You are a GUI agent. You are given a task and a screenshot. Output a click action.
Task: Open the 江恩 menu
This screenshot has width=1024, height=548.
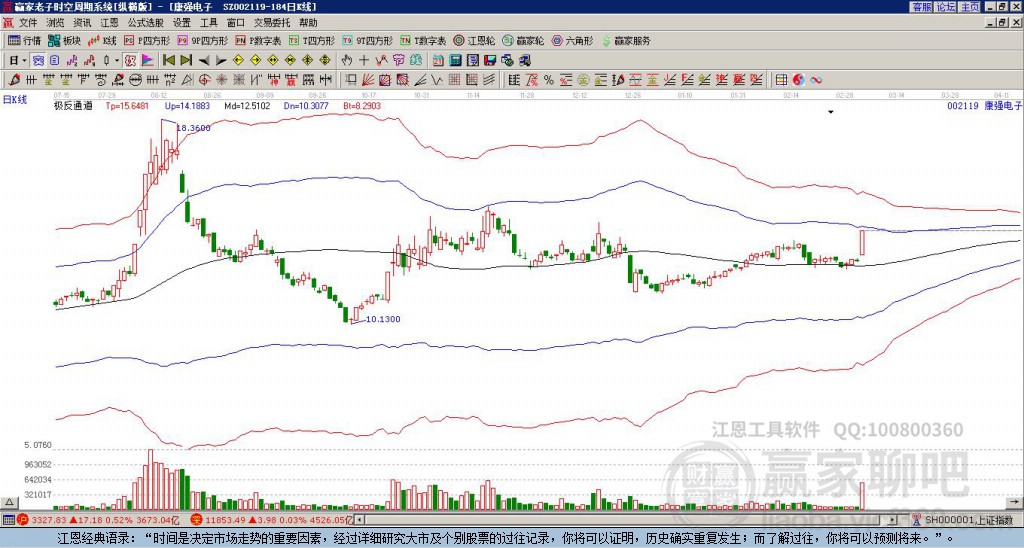point(110,23)
